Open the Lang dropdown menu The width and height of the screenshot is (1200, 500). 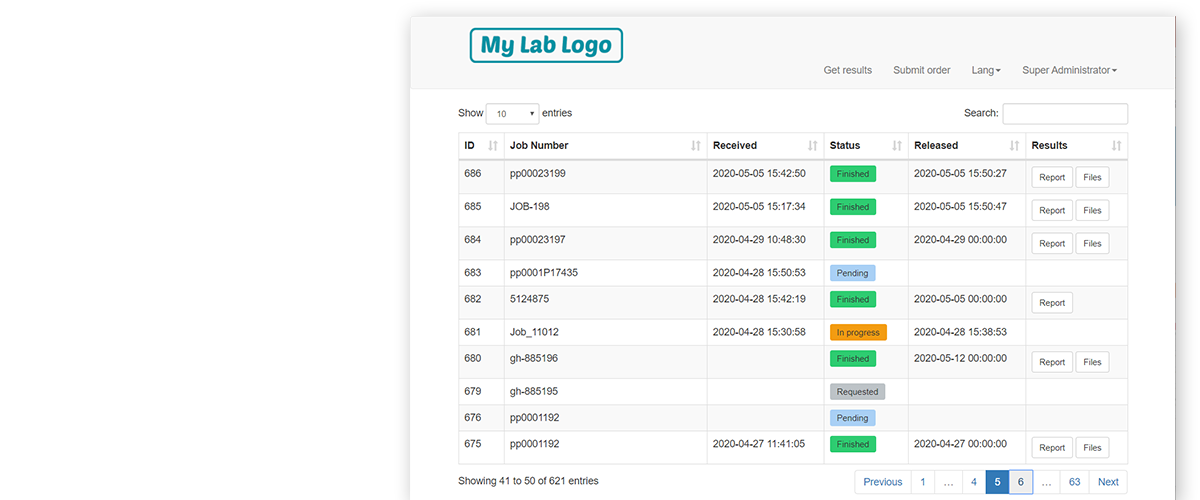click(x=986, y=70)
